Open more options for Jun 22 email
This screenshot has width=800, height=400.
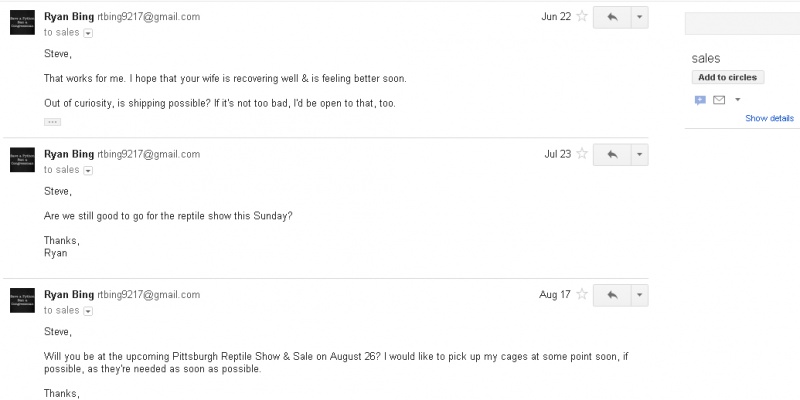640,17
